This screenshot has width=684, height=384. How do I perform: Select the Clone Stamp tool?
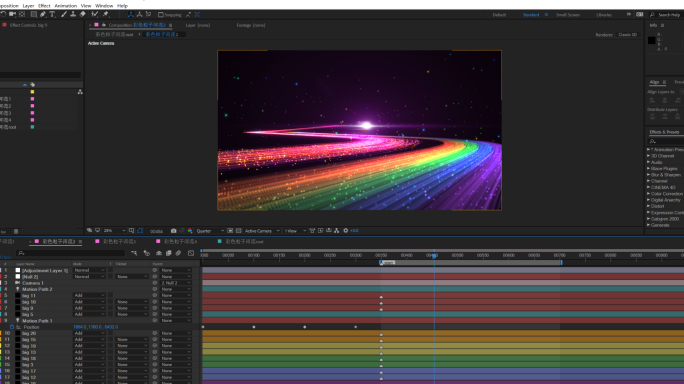tap(73, 14)
